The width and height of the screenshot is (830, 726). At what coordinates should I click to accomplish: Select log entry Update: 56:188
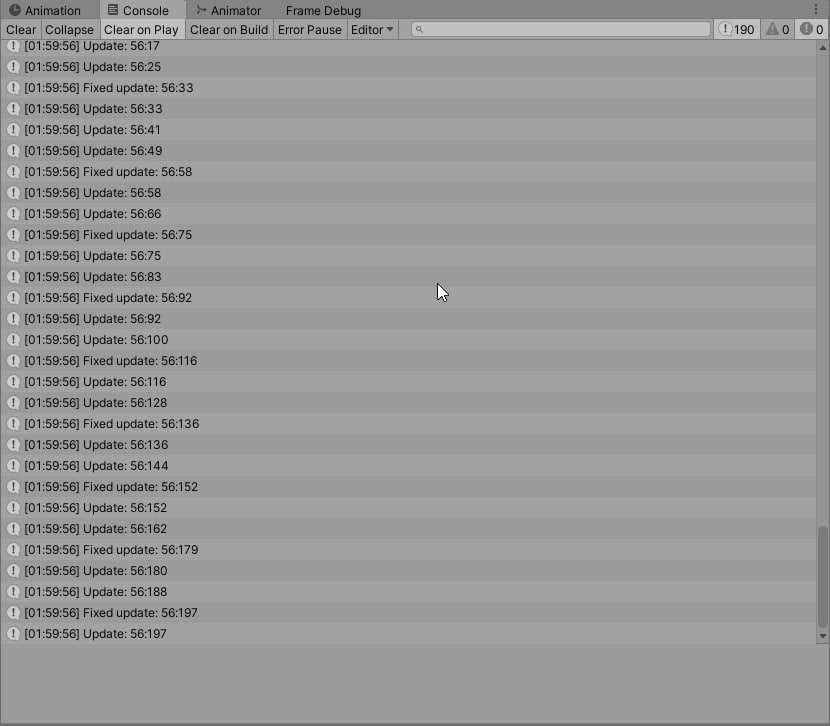pos(408,592)
